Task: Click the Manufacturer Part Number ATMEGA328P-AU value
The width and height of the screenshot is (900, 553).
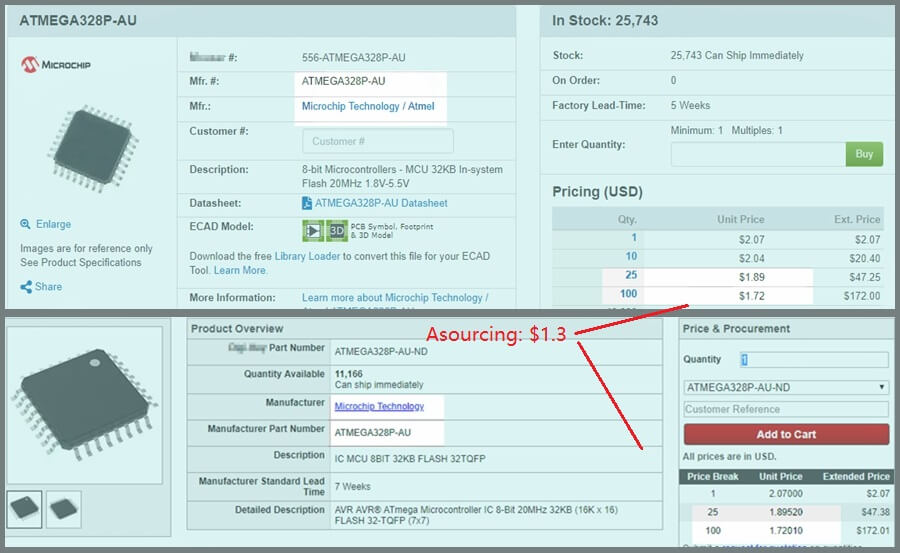Action: (373, 432)
